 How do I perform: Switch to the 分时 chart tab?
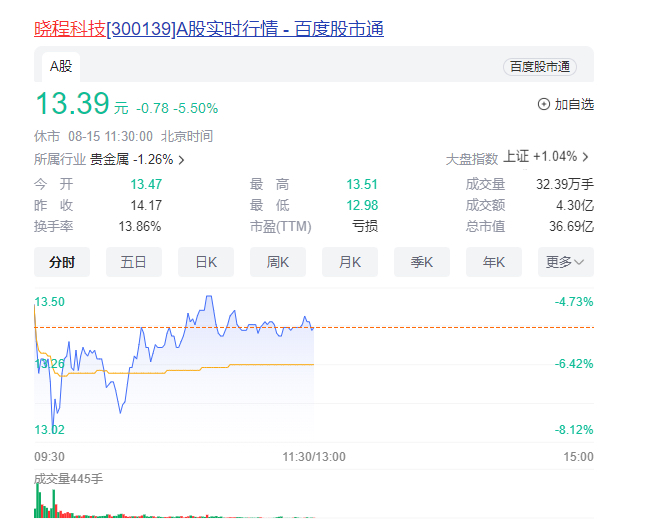[x=62, y=262]
